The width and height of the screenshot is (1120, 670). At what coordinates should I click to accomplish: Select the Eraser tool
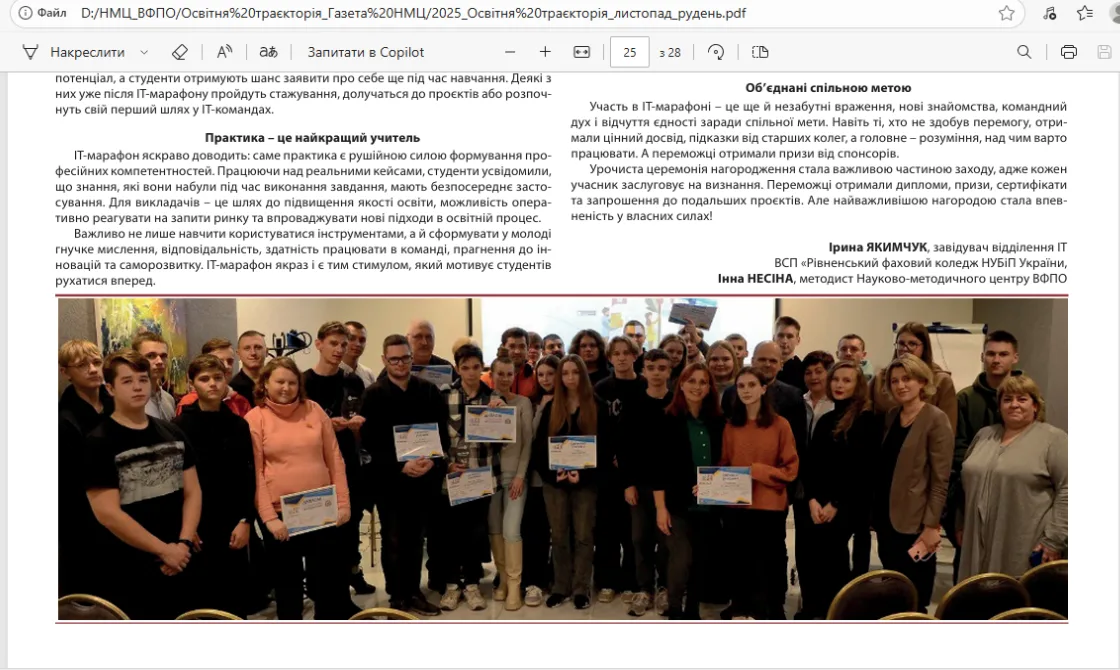[x=180, y=52]
